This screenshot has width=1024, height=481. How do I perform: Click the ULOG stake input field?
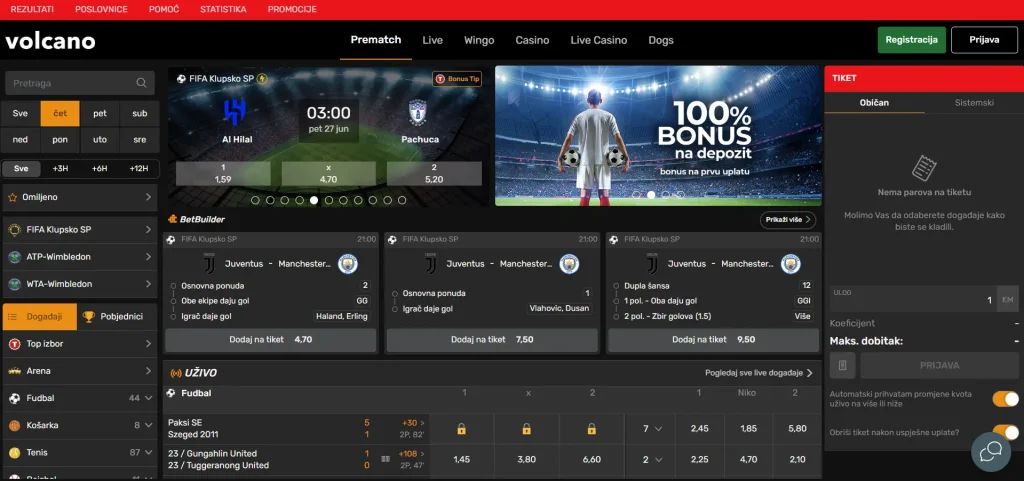(913, 299)
